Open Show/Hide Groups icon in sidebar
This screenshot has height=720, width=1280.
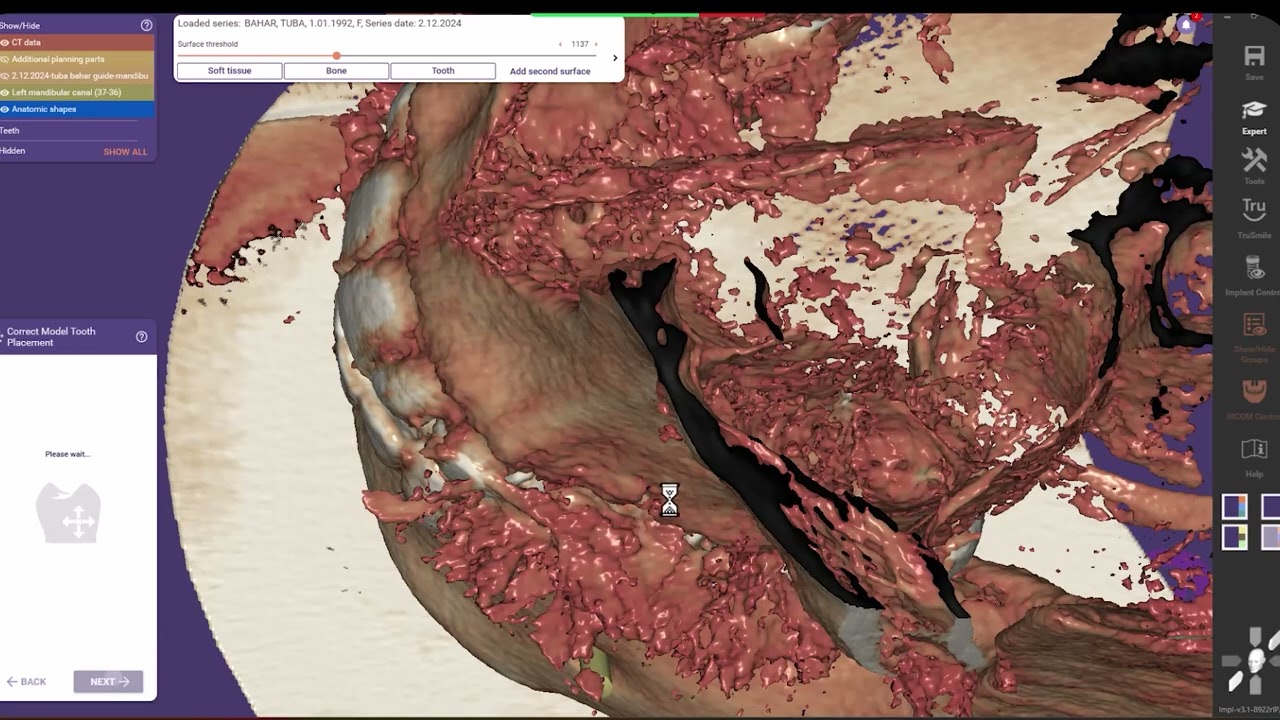1254,325
